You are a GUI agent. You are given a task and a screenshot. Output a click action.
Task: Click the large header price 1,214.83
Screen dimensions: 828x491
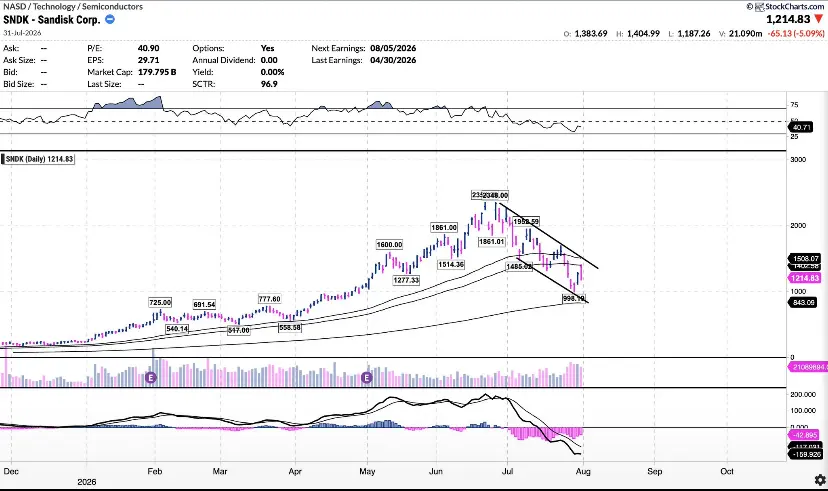point(788,19)
